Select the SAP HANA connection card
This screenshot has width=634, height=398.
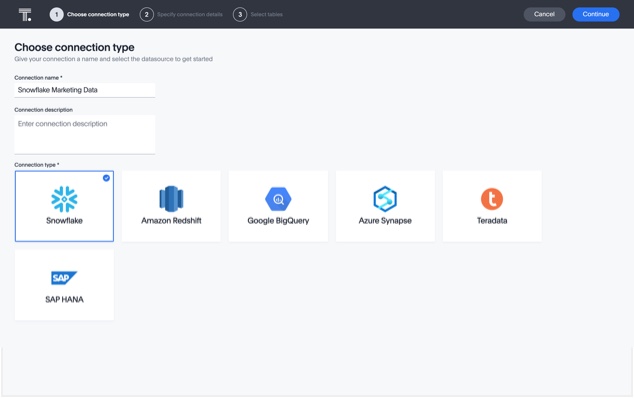pyautogui.click(x=64, y=285)
